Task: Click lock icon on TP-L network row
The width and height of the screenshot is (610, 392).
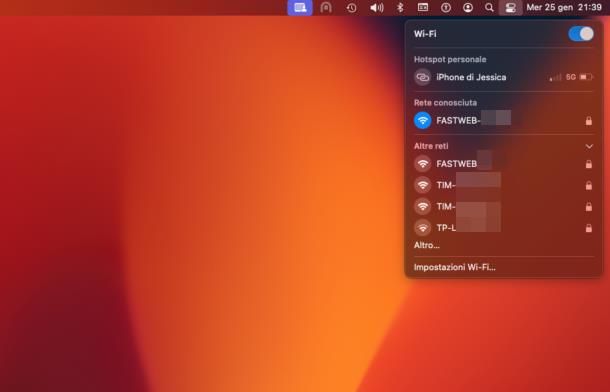Action: (589, 228)
